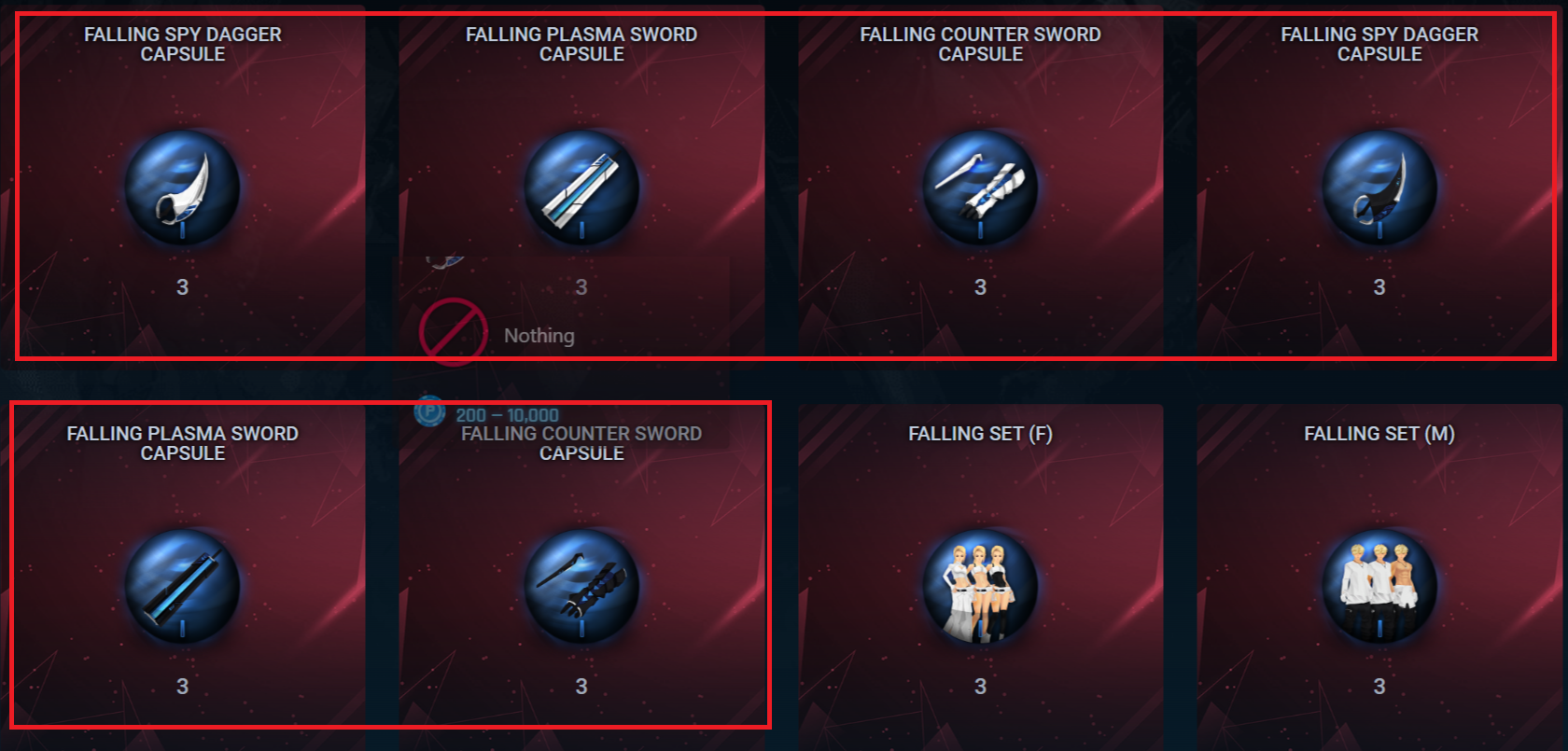
Task: Click Plasma Sword Capsule title above black sword
Action: [x=182, y=443]
